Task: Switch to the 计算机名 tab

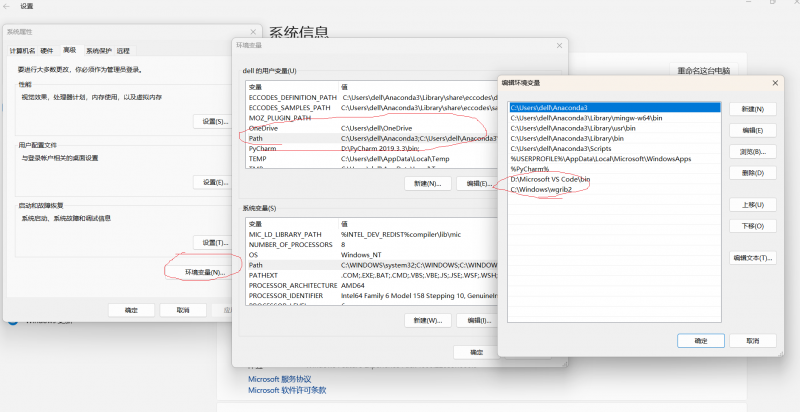Action: coord(22,50)
